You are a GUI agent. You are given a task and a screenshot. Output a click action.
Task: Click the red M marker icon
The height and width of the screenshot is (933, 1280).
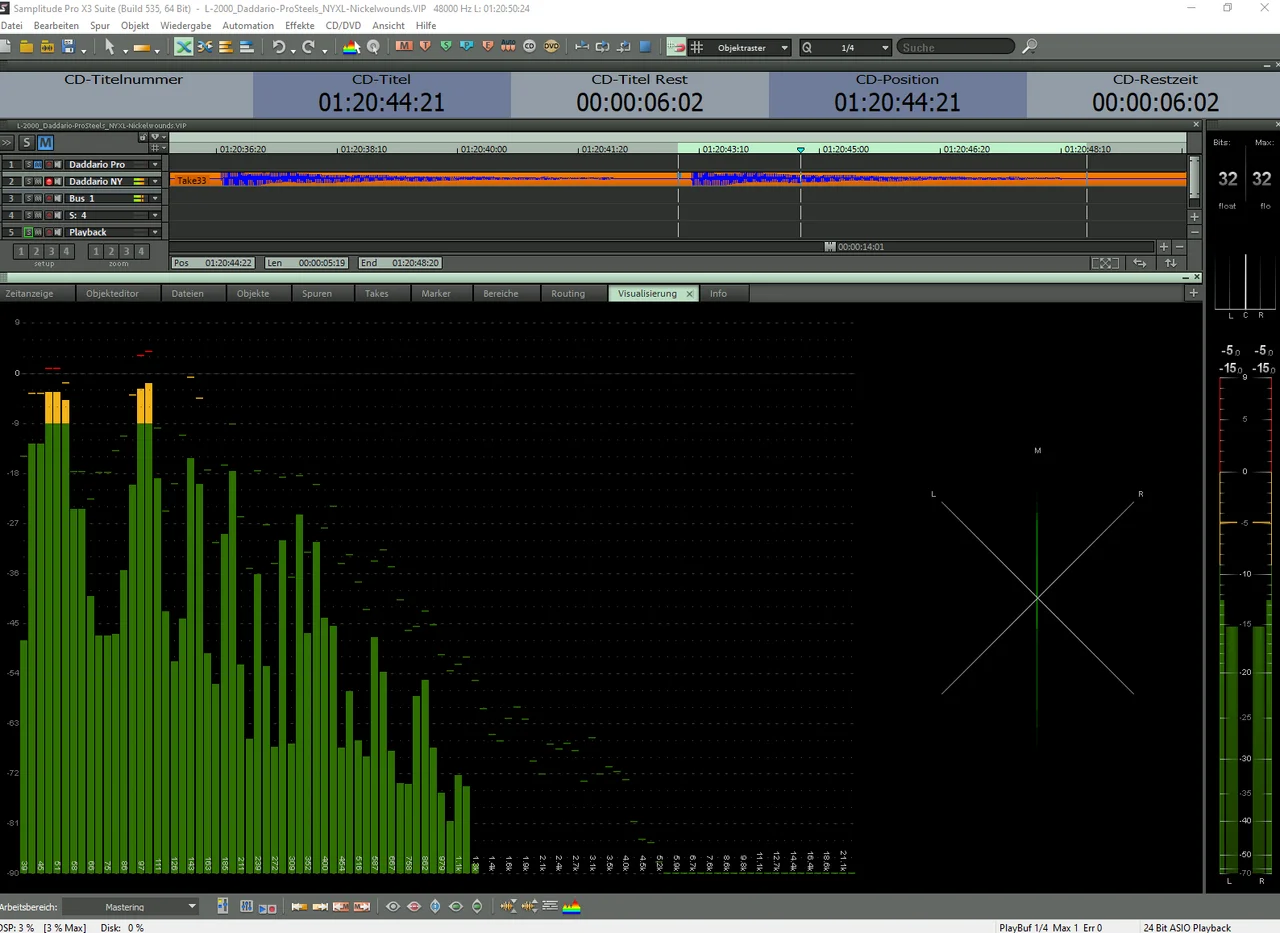(403, 47)
